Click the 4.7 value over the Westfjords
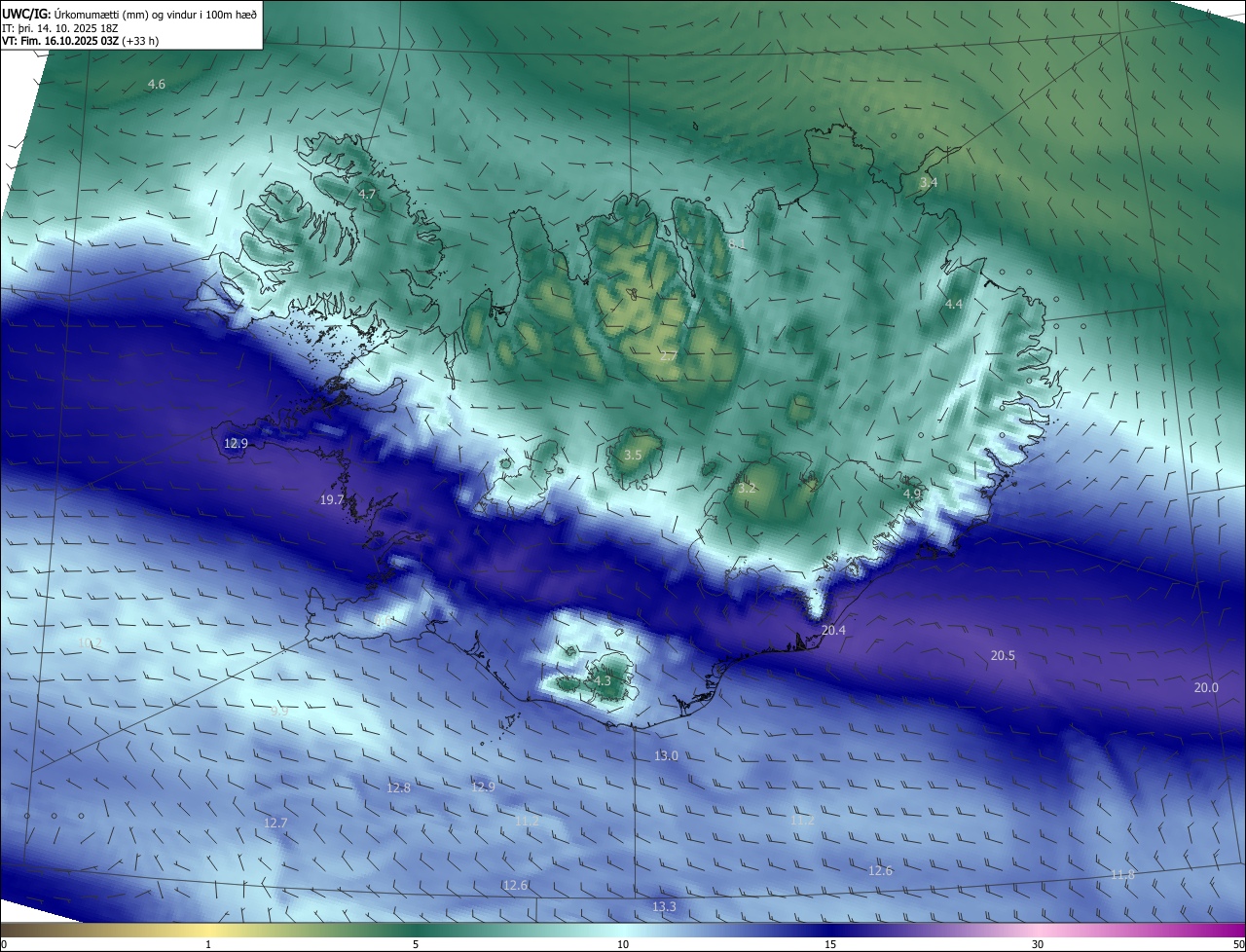Image resolution: width=1246 pixels, height=952 pixels. point(367,195)
